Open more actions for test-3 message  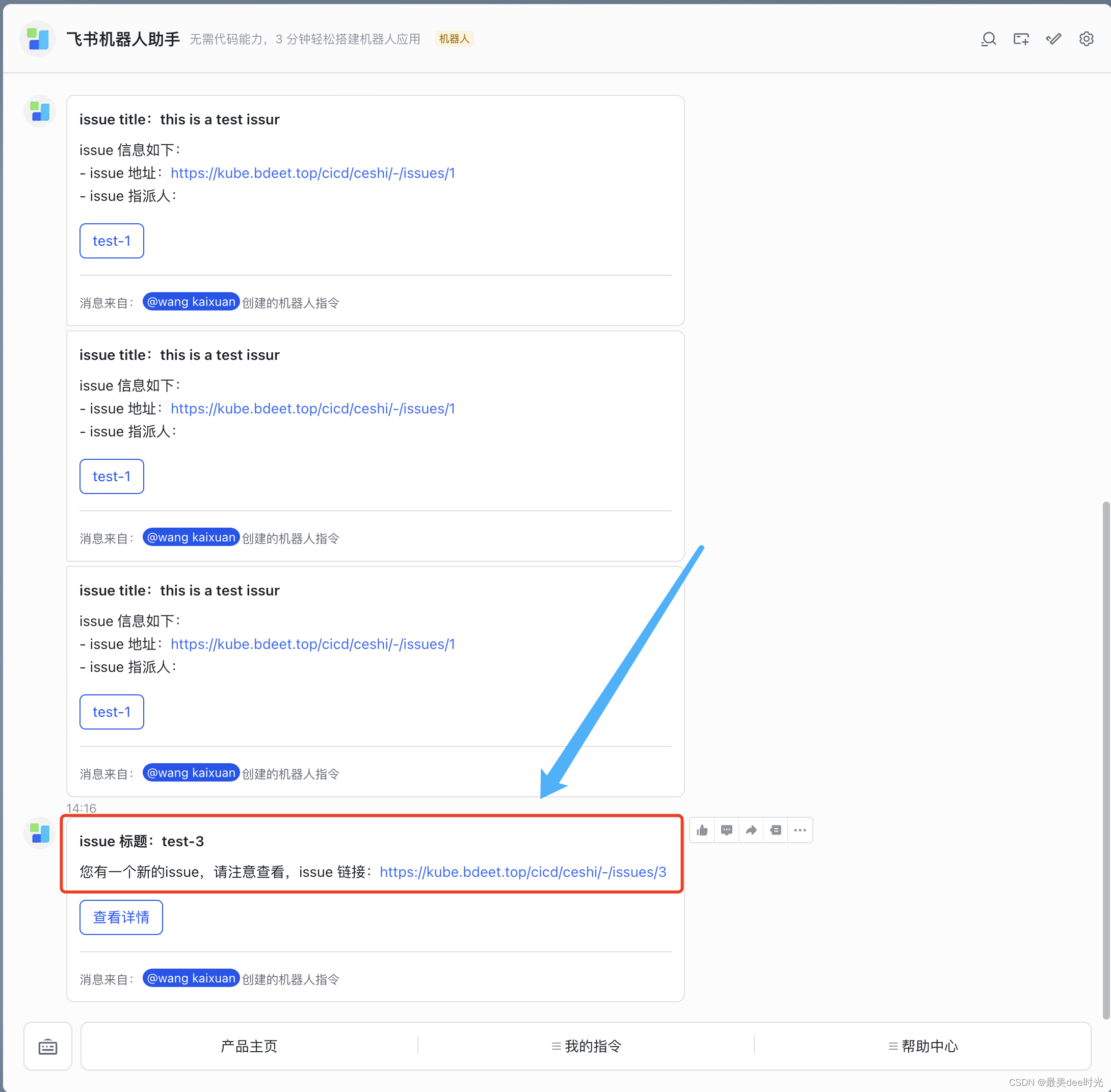point(800,830)
